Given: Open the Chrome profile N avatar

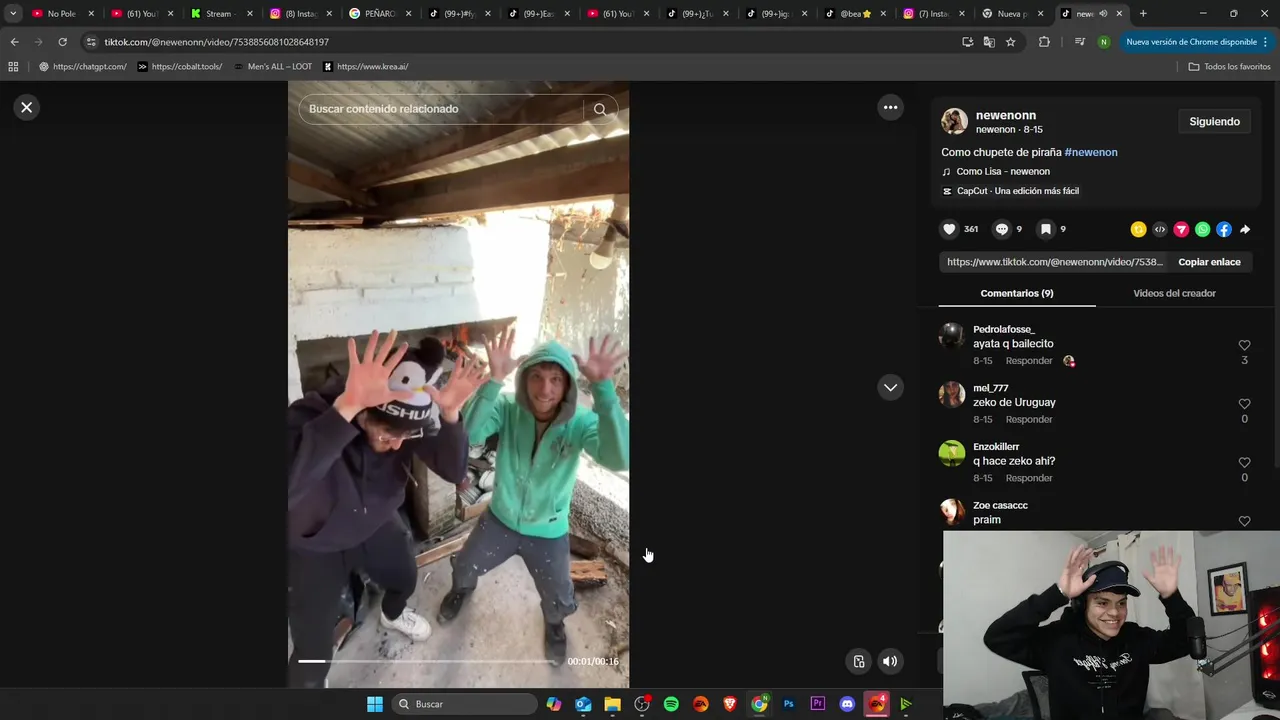Looking at the screenshot, I should point(1103,42).
